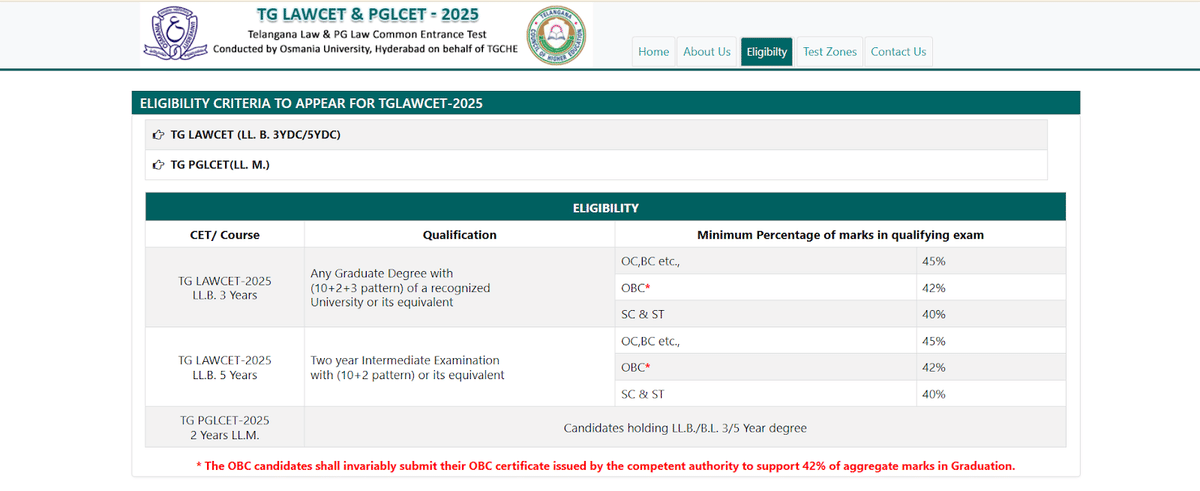Expand TG PGLCET(LL. M.) section
1200x491 pixels.
point(596,164)
